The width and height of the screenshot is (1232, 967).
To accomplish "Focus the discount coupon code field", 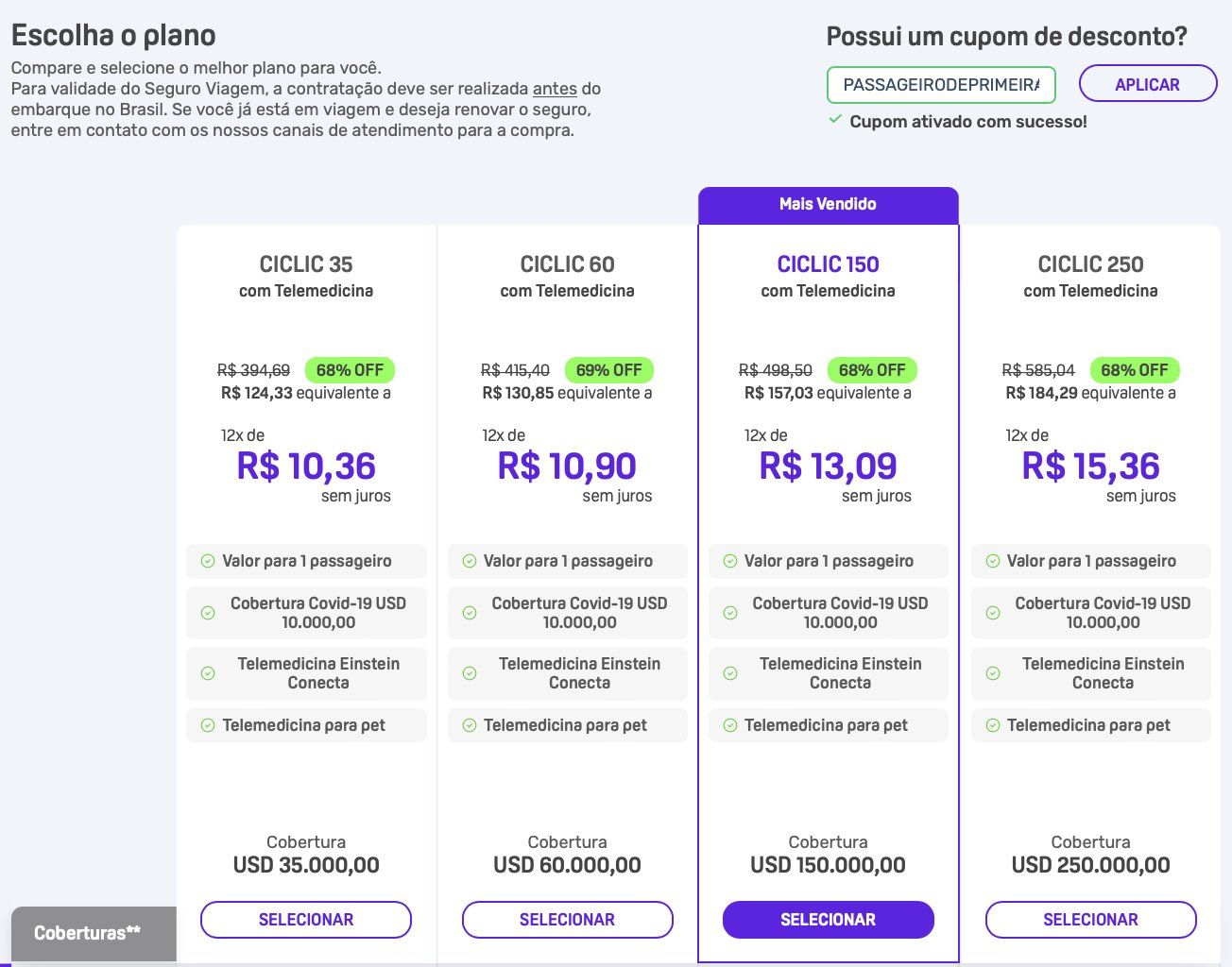I will coord(941,84).
